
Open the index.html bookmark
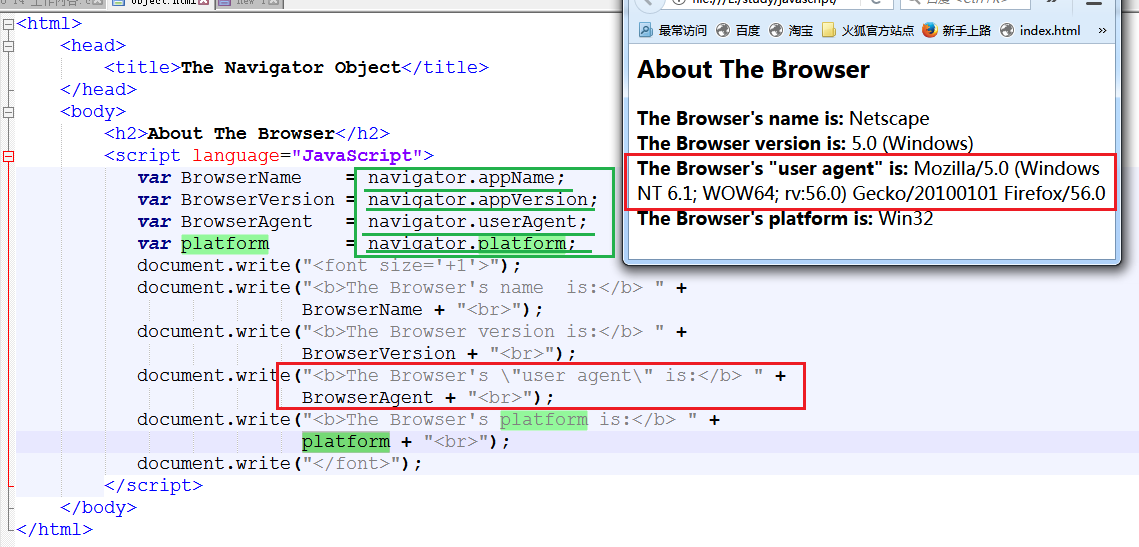pos(1040,31)
